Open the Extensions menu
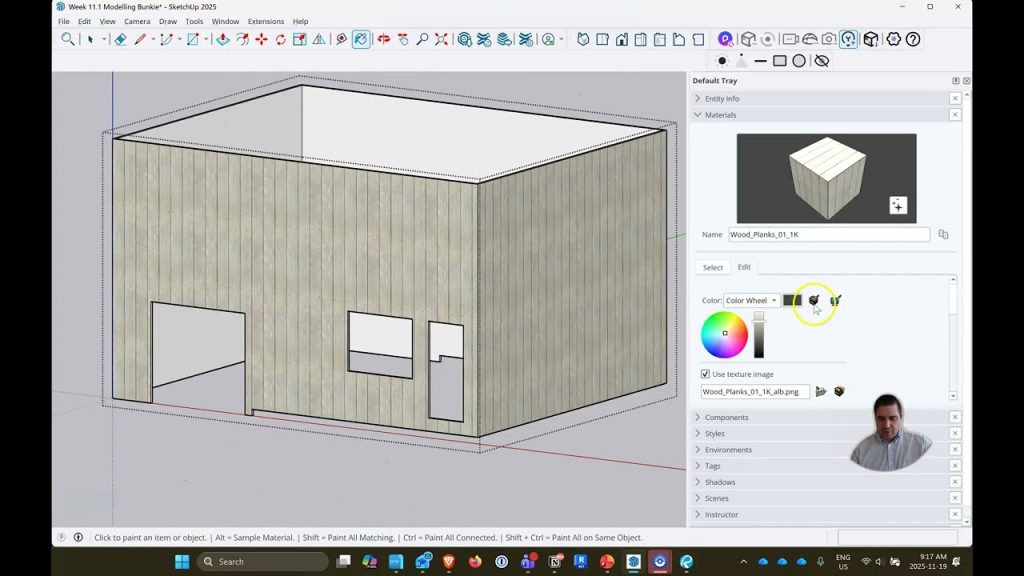 click(265, 21)
